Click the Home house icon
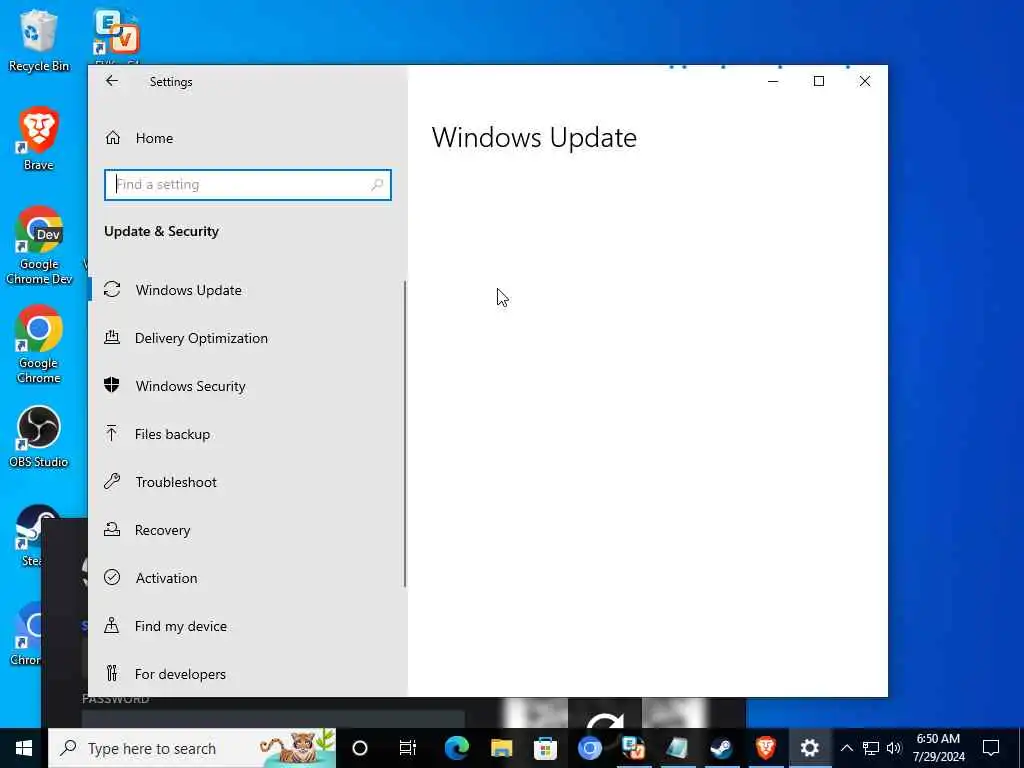 coord(113,138)
